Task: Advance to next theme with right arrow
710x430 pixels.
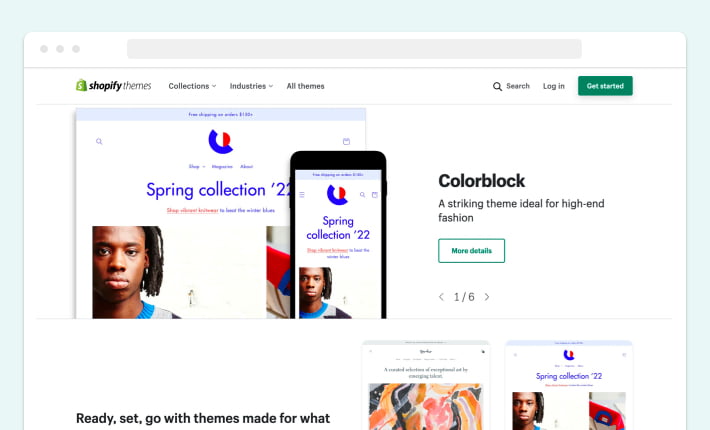Action: [487, 297]
